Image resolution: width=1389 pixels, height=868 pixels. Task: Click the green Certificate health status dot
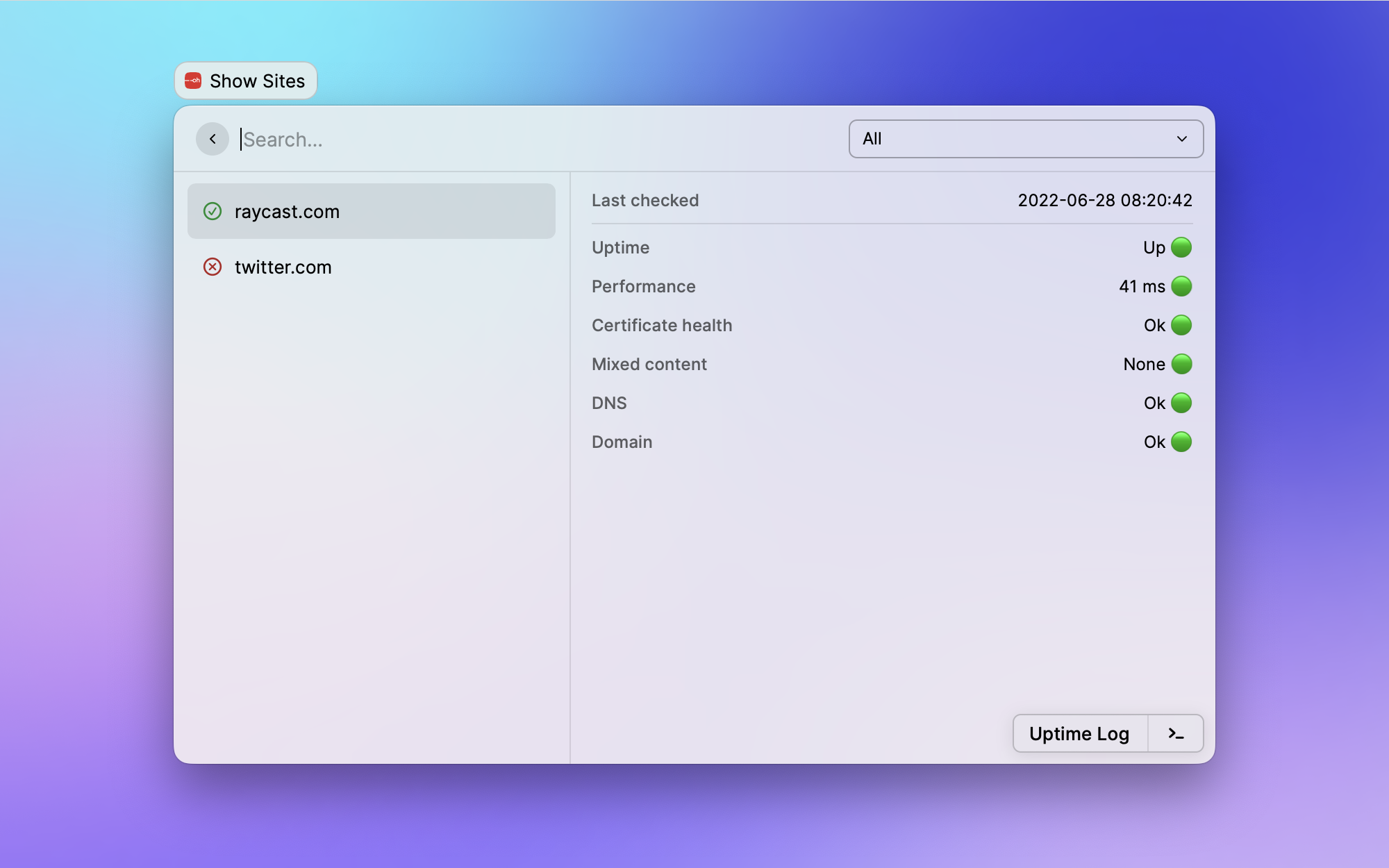(x=1181, y=325)
